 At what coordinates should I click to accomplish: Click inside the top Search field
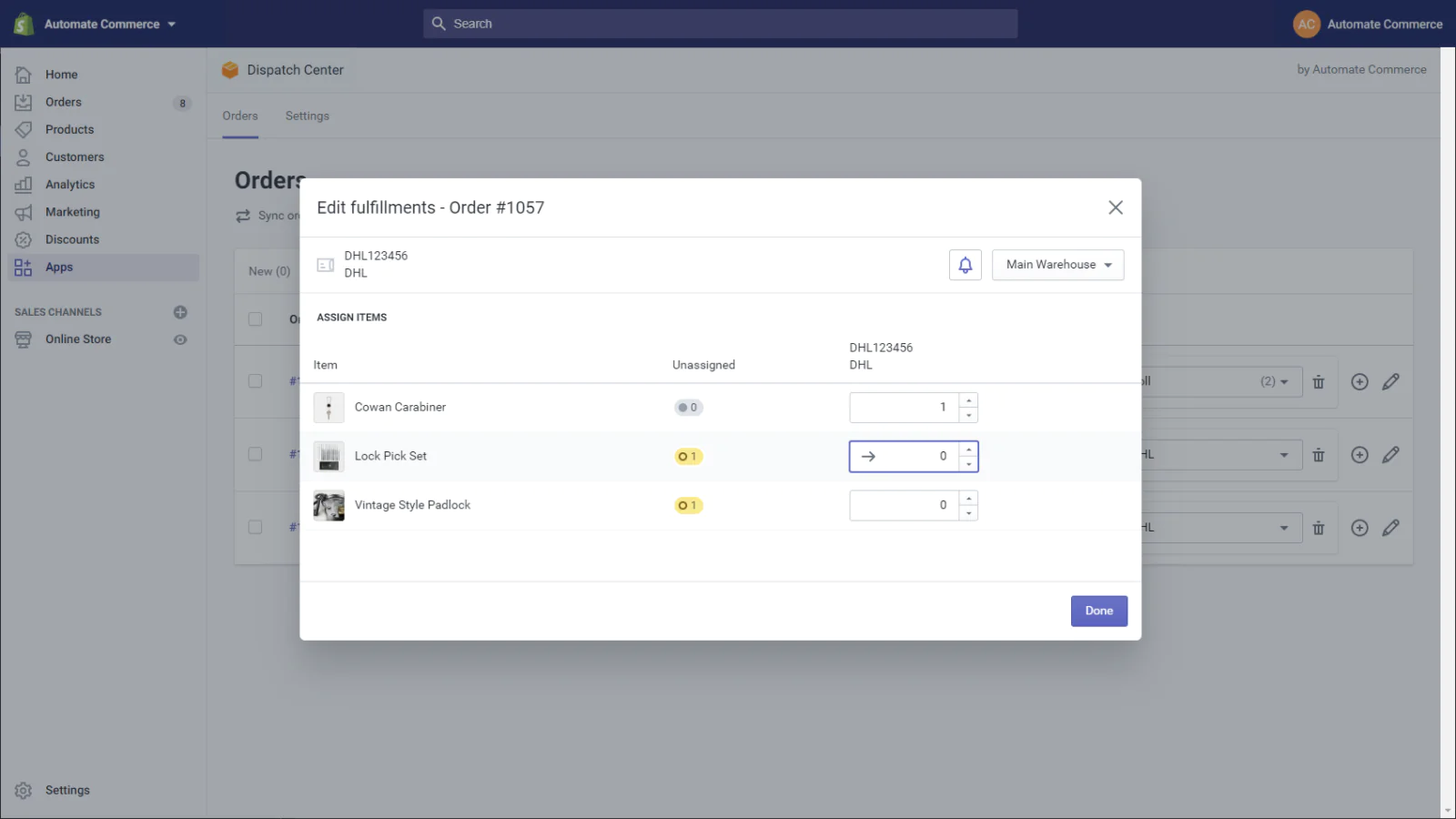[721, 24]
